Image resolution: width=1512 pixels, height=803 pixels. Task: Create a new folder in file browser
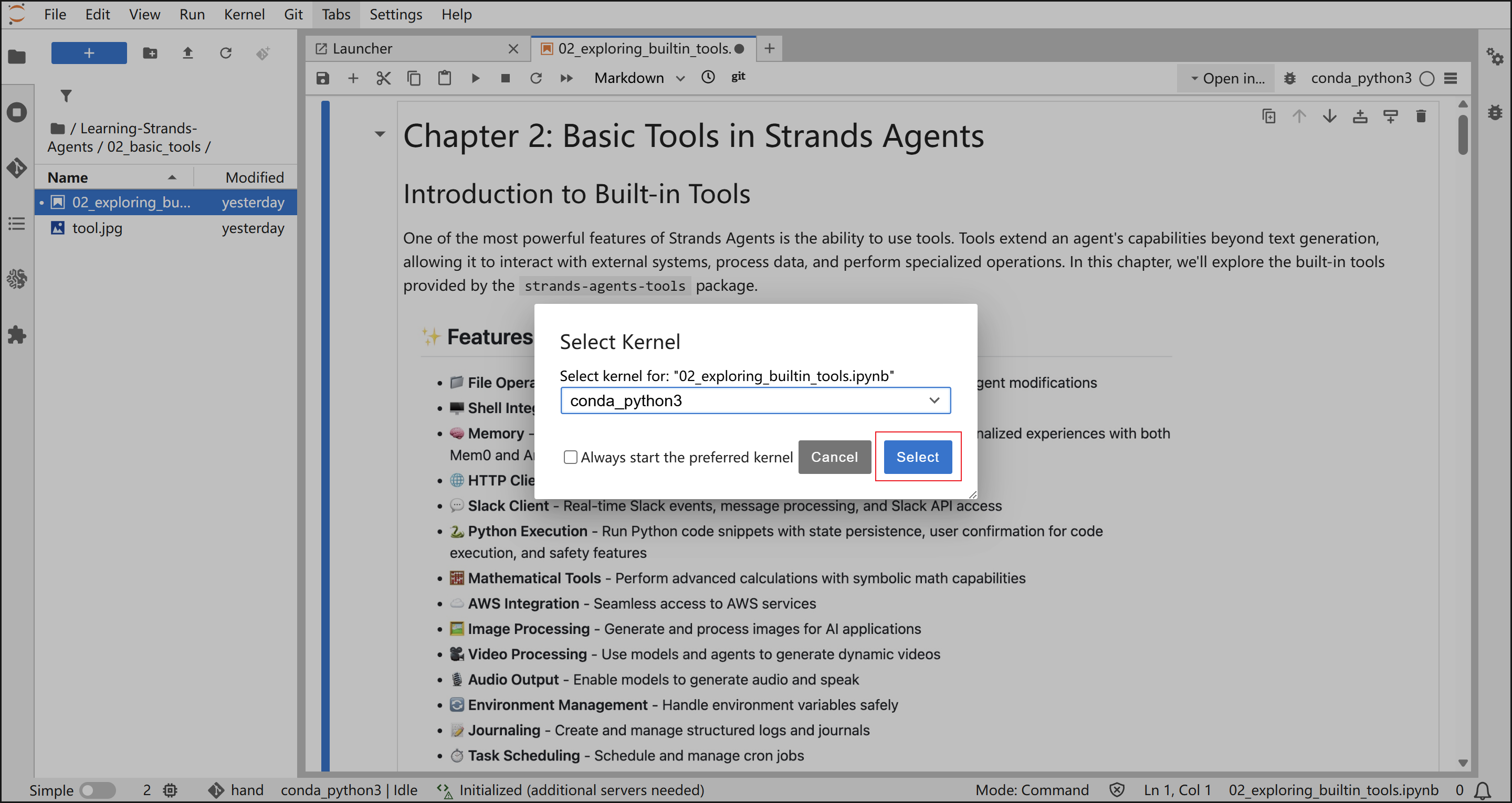point(150,53)
